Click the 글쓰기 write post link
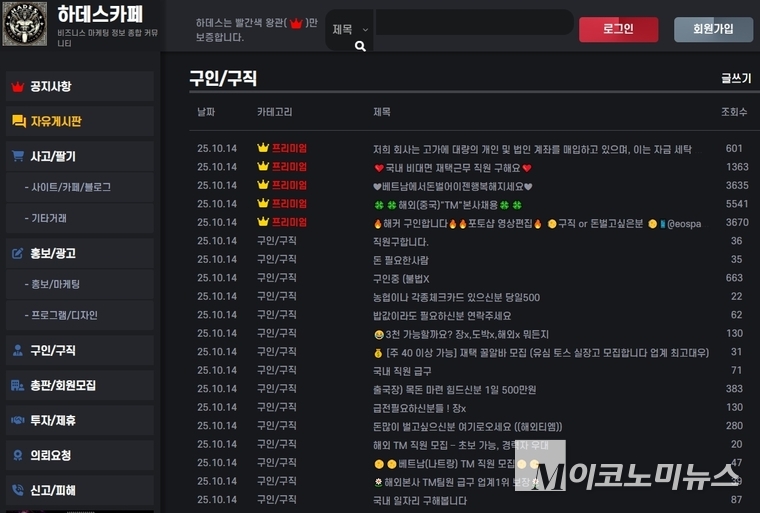 point(735,78)
